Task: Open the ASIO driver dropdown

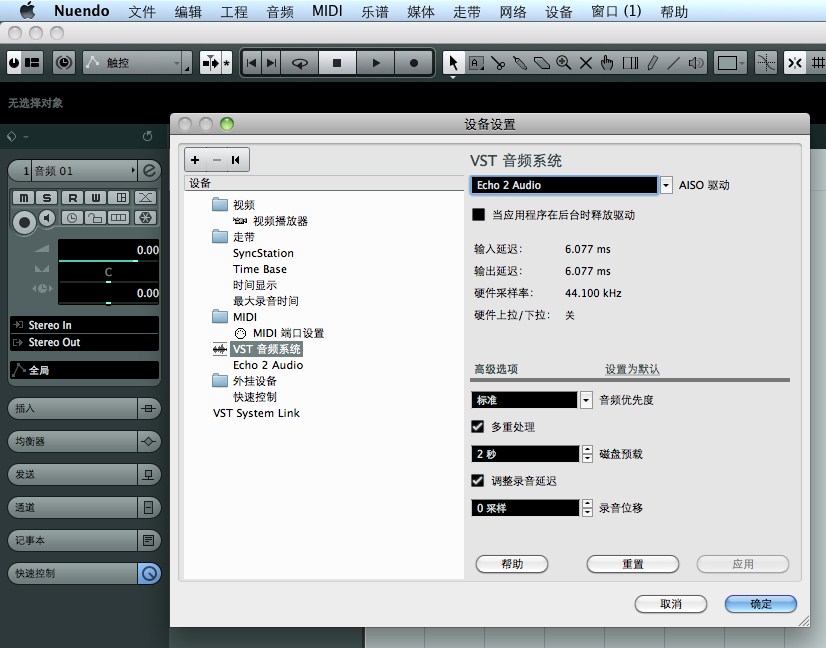Action: (666, 185)
